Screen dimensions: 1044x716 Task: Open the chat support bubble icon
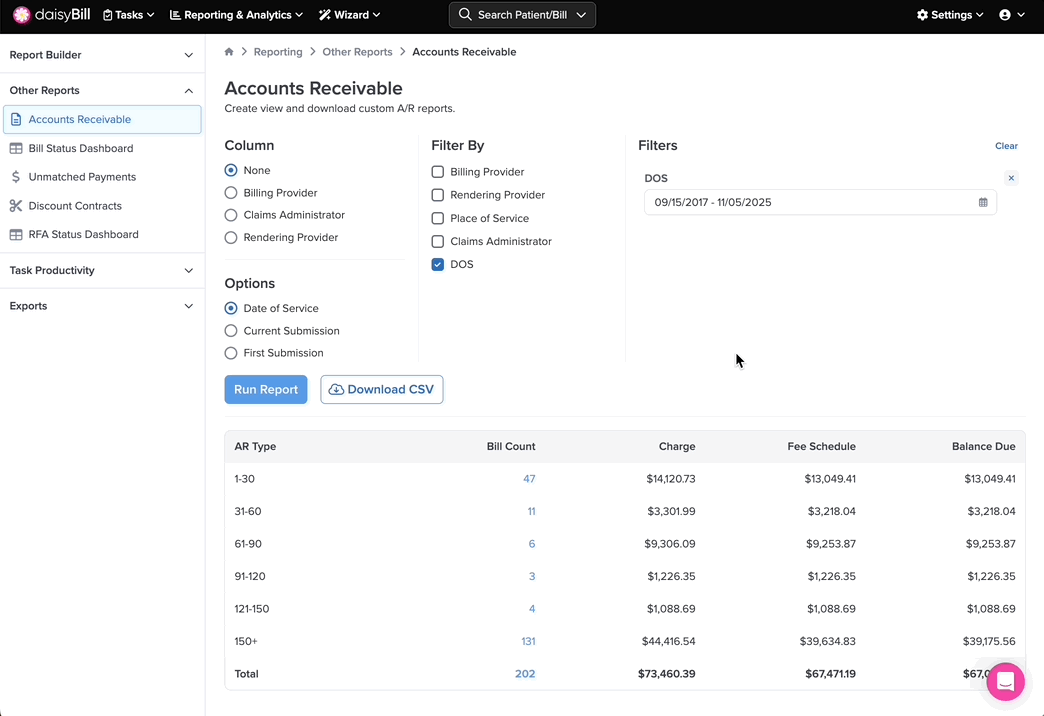tap(1005, 682)
